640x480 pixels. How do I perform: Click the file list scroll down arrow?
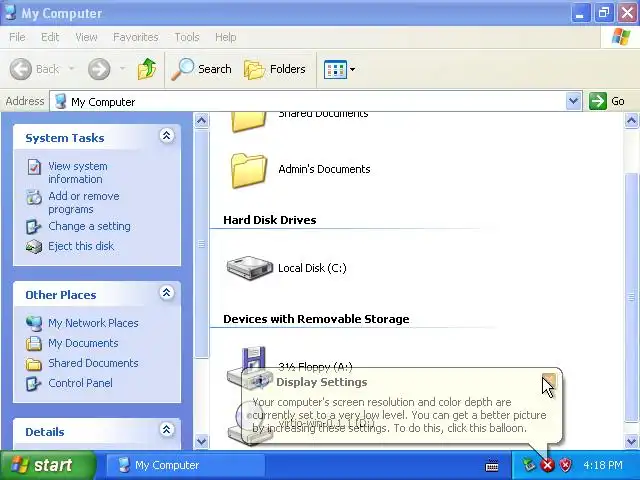(x=631, y=441)
